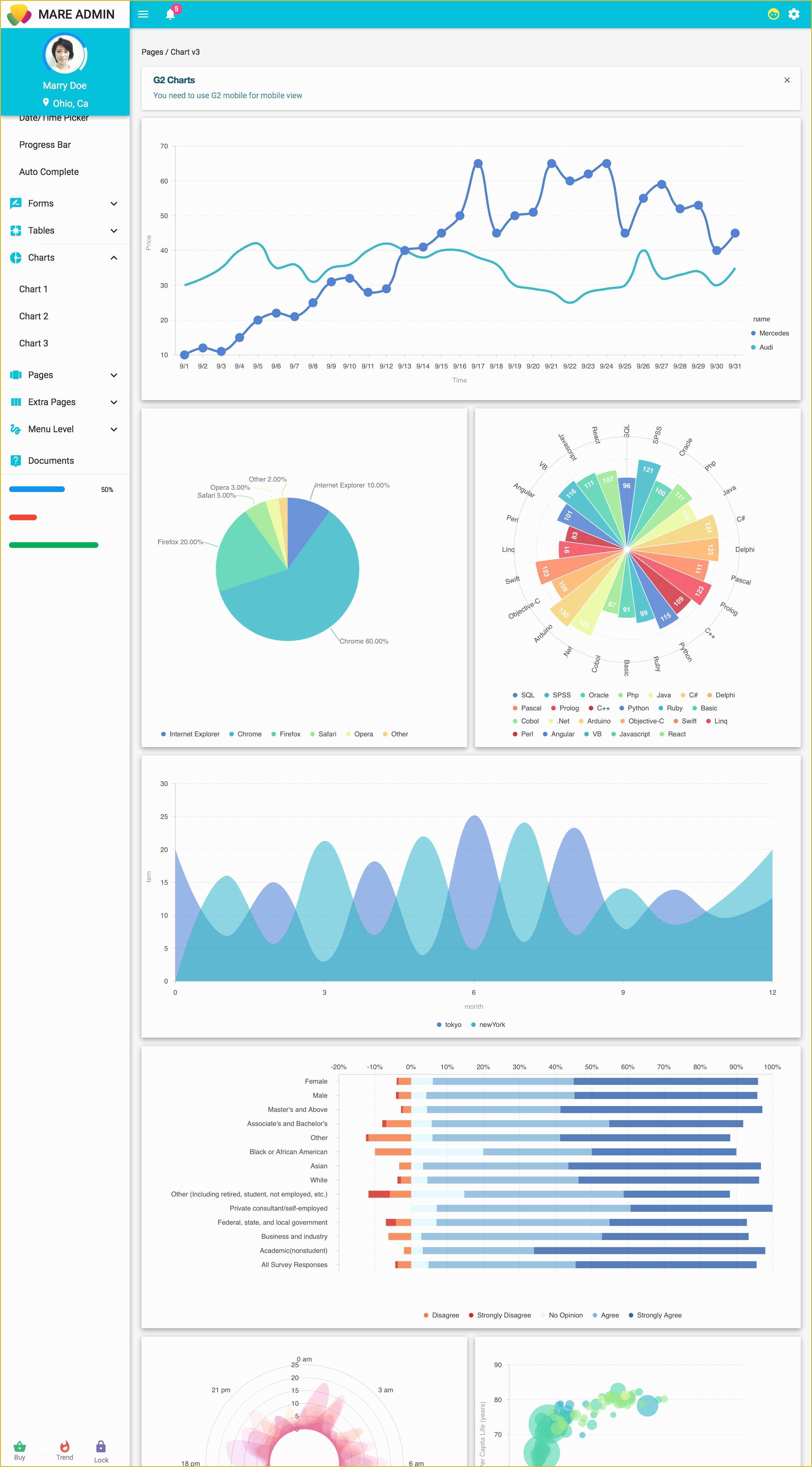Screen dimensions: 812x1467
Task: Click the blue 50% progress bar
Action: click(x=37, y=489)
